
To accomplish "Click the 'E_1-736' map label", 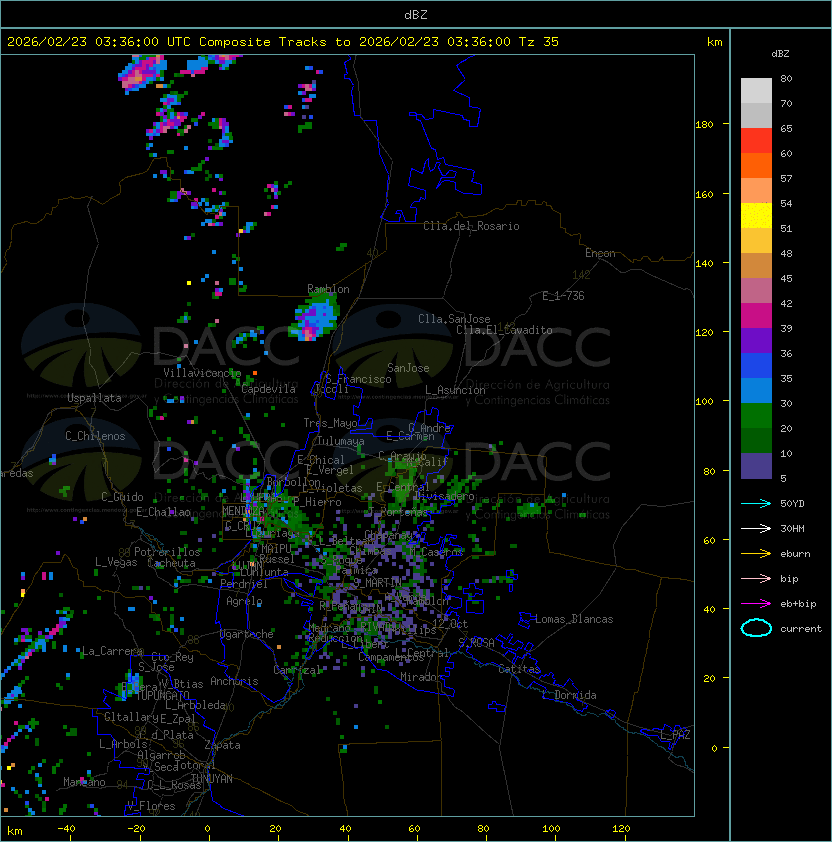I will point(563,296).
